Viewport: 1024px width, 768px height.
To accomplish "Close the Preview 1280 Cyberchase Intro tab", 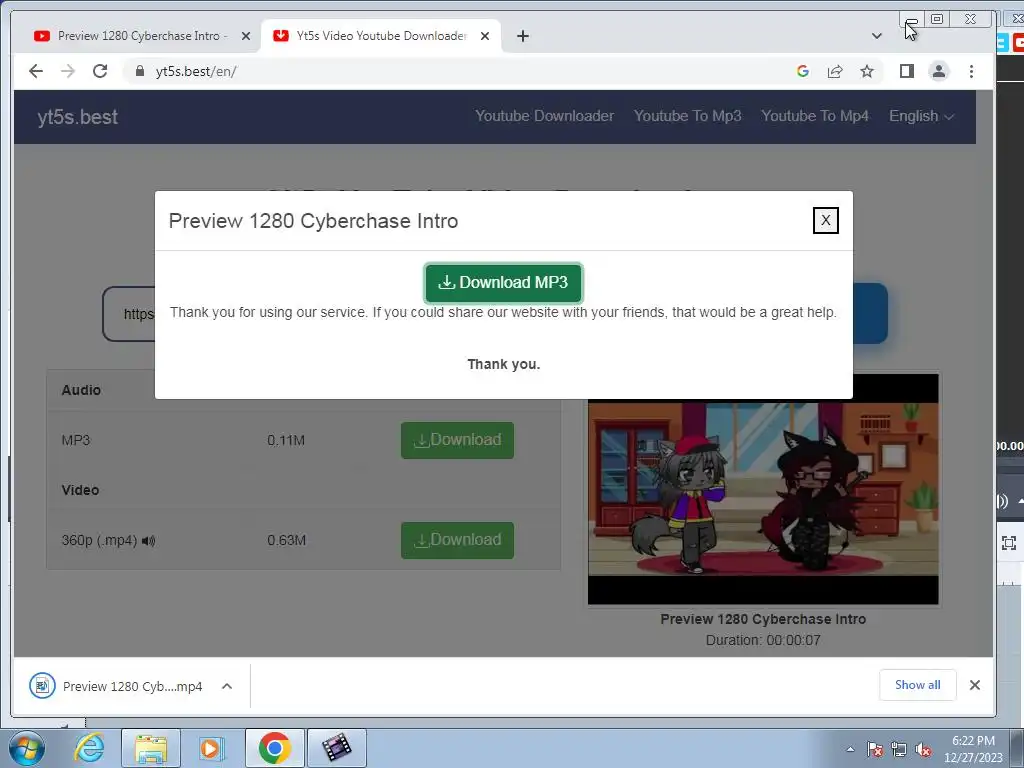I will [246, 36].
